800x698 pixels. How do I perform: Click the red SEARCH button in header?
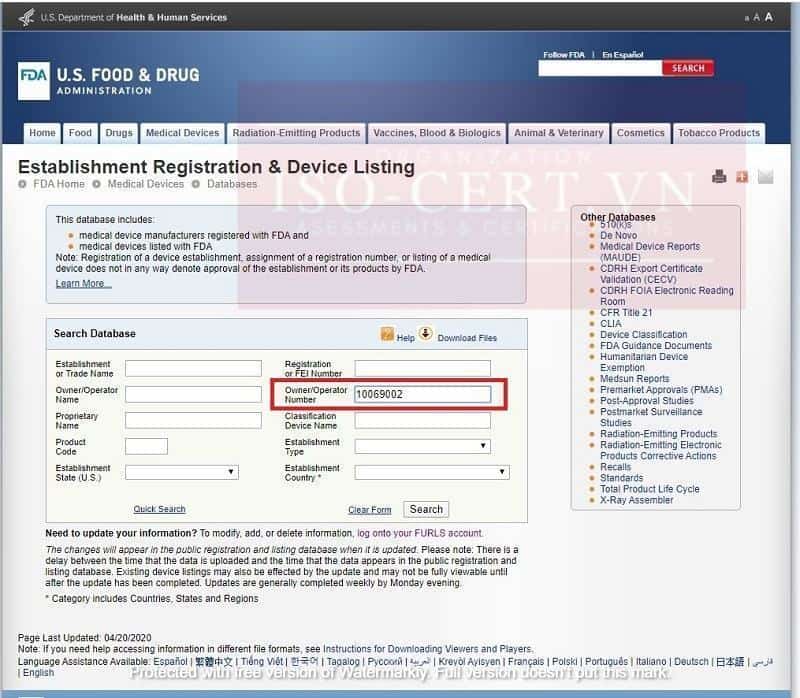[x=688, y=68]
